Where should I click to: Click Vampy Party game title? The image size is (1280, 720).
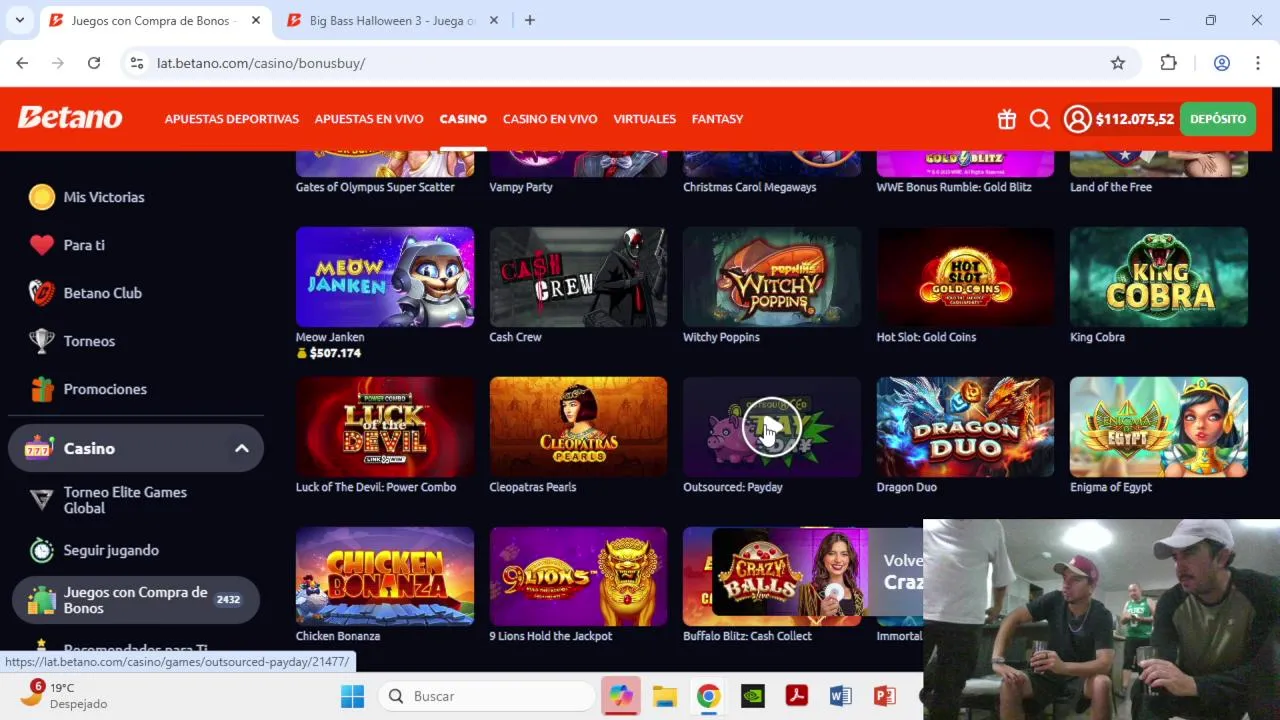coord(521,187)
